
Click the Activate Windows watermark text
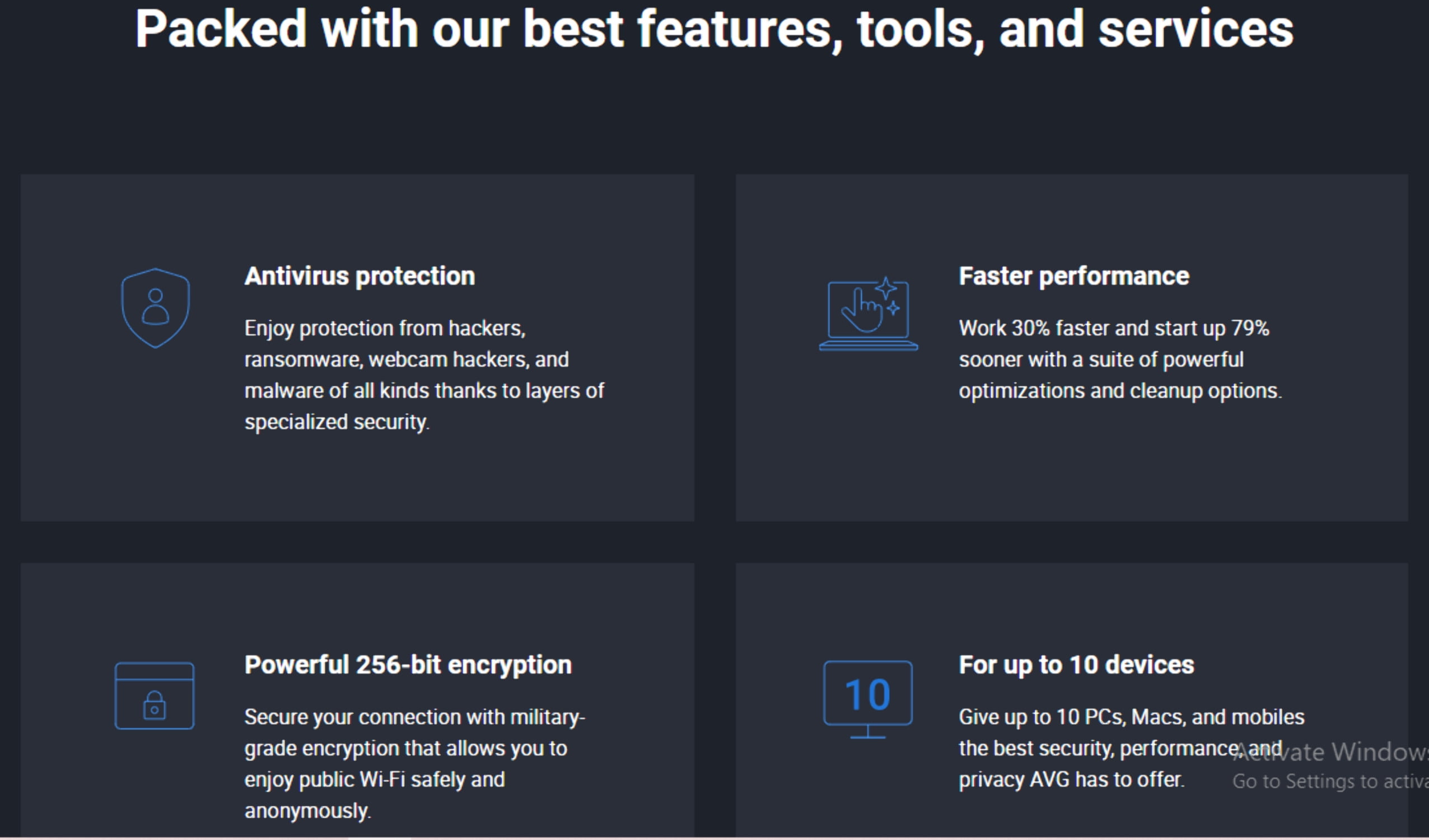pyautogui.click(x=1330, y=752)
